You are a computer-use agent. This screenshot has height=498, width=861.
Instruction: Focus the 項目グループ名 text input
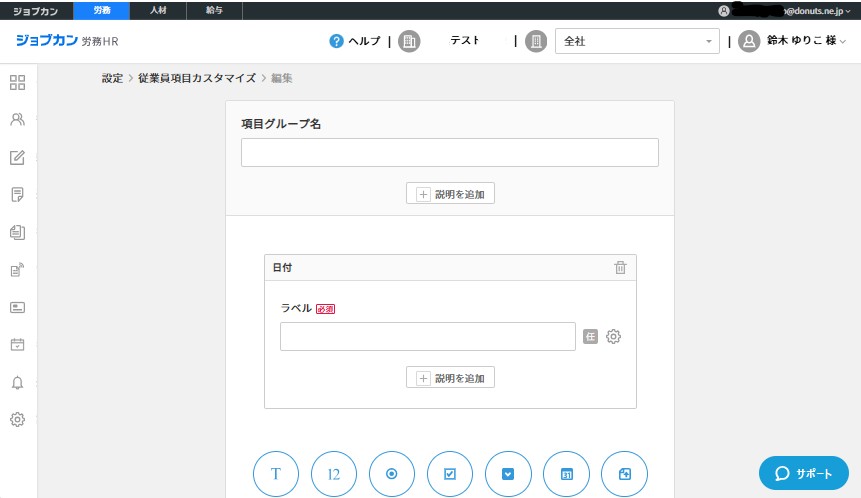[449, 152]
